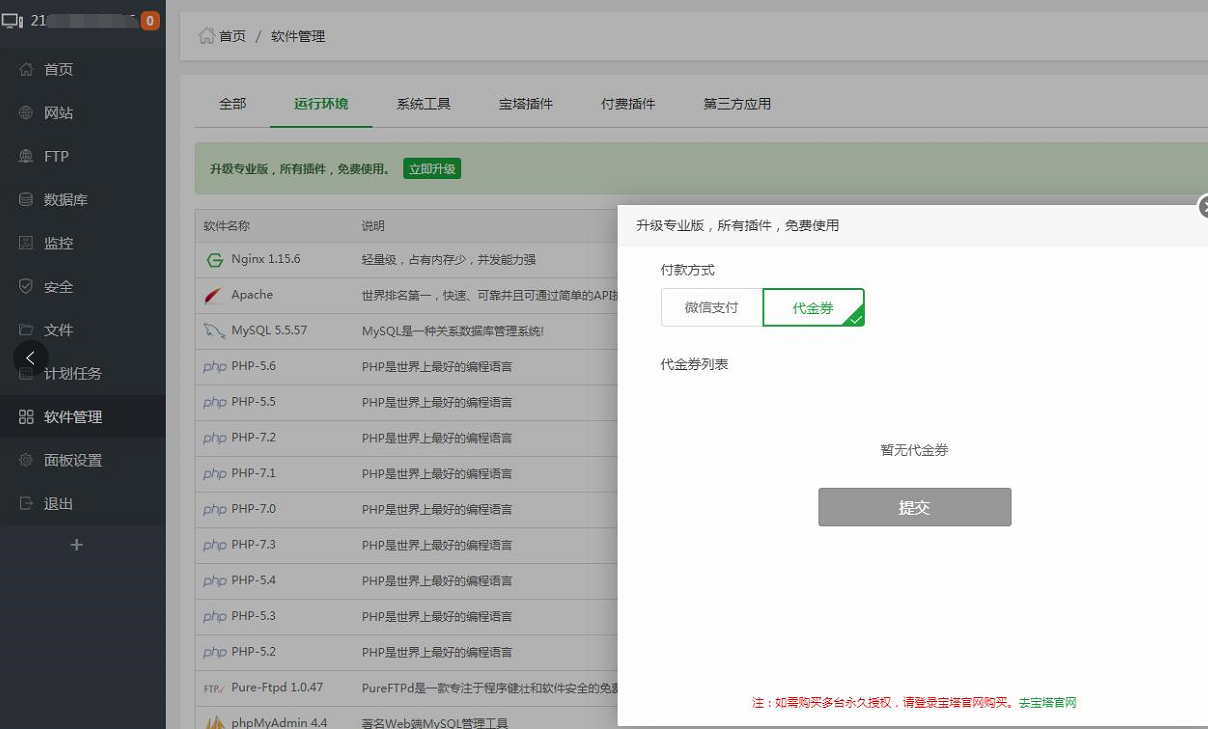Click the 文件 folder icon
The image size is (1208, 729).
point(26,330)
